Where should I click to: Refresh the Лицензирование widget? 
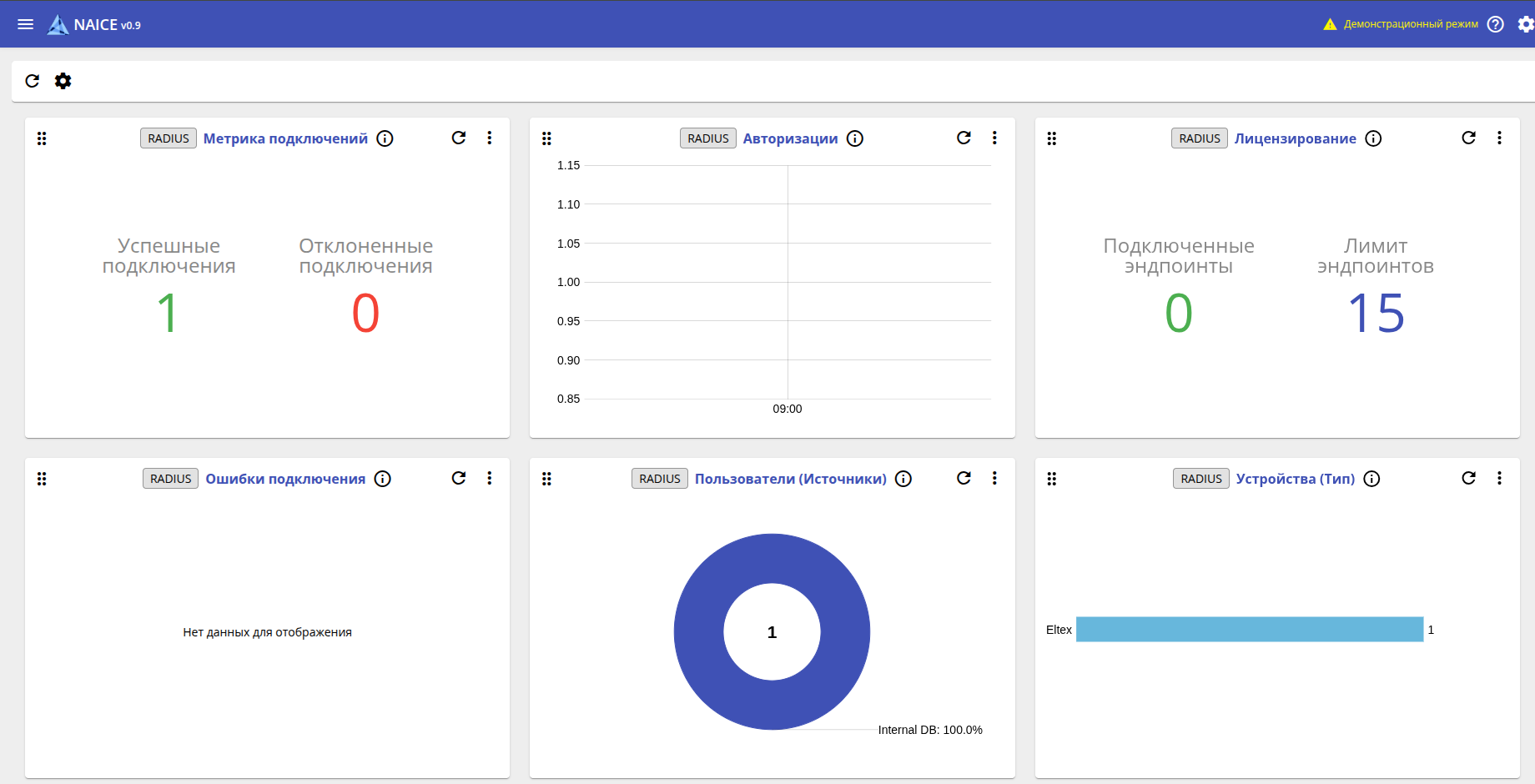tap(1469, 138)
